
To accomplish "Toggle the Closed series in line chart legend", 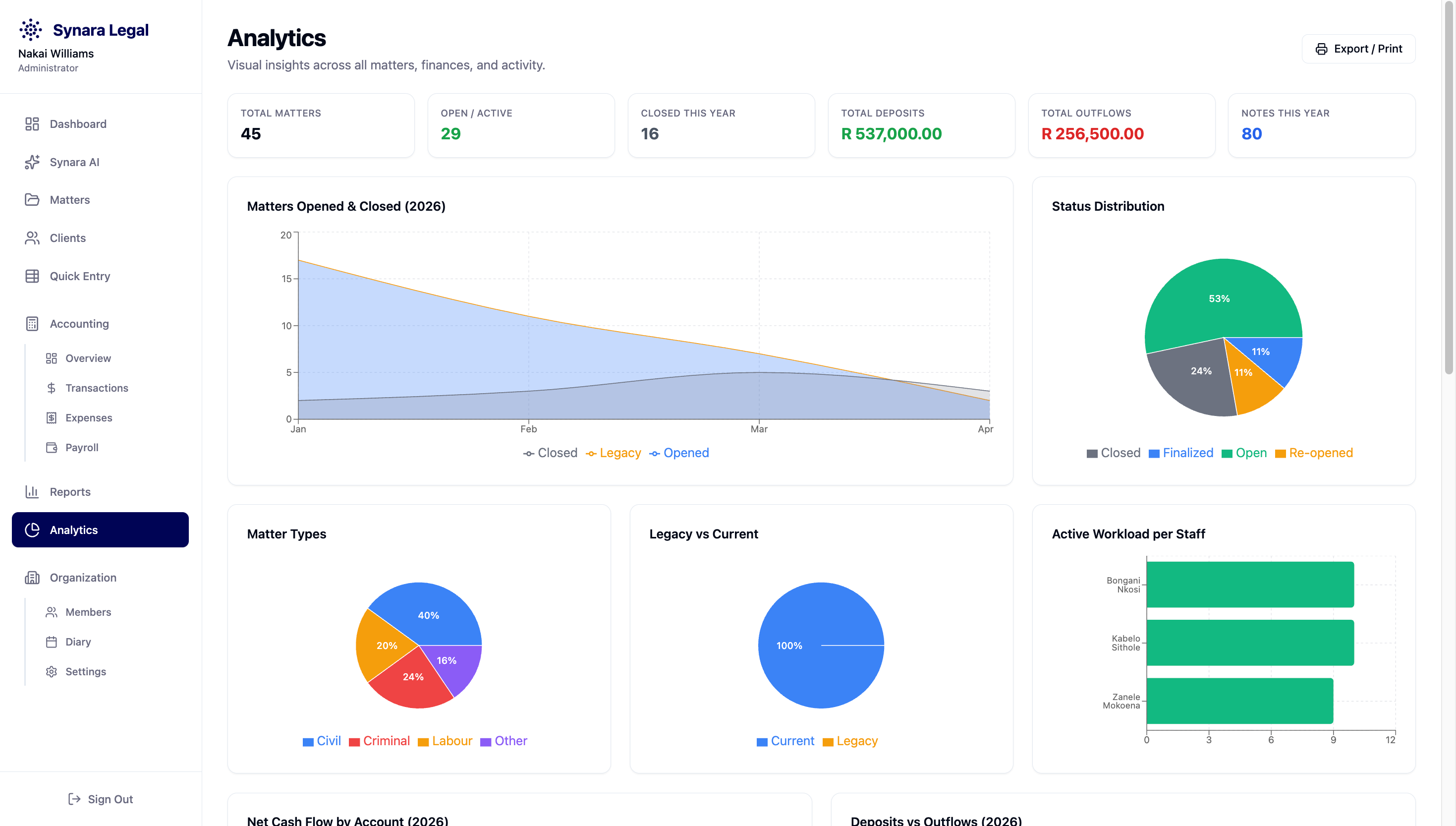I will (x=550, y=453).
